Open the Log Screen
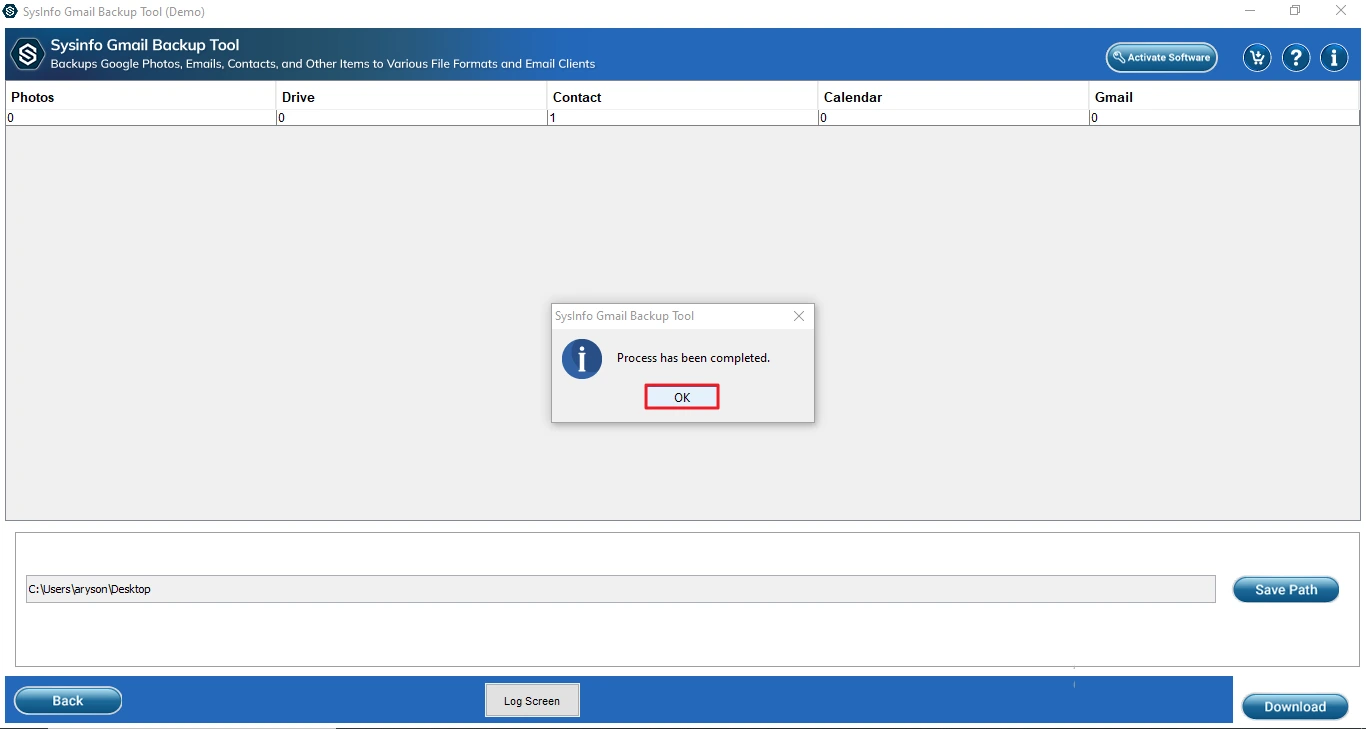The height and width of the screenshot is (729, 1366). click(532, 700)
